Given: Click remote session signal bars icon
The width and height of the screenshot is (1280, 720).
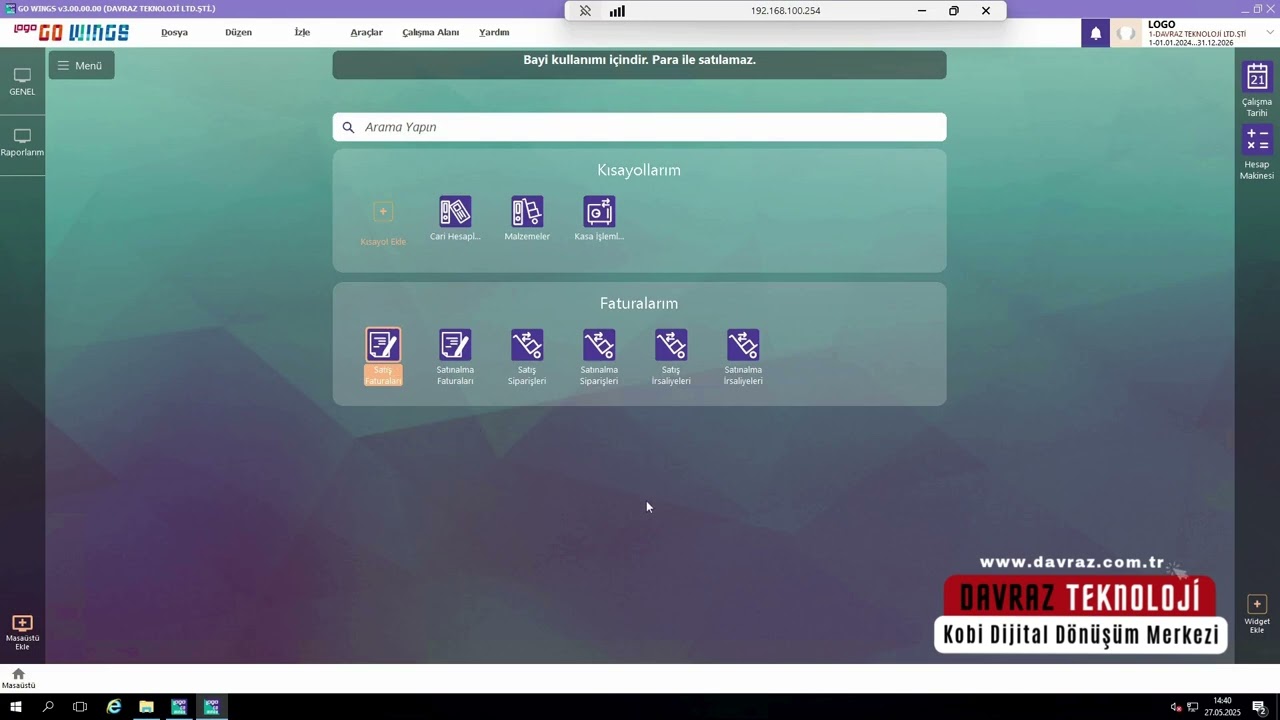Looking at the screenshot, I should pyautogui.click(x=617, y=11).
